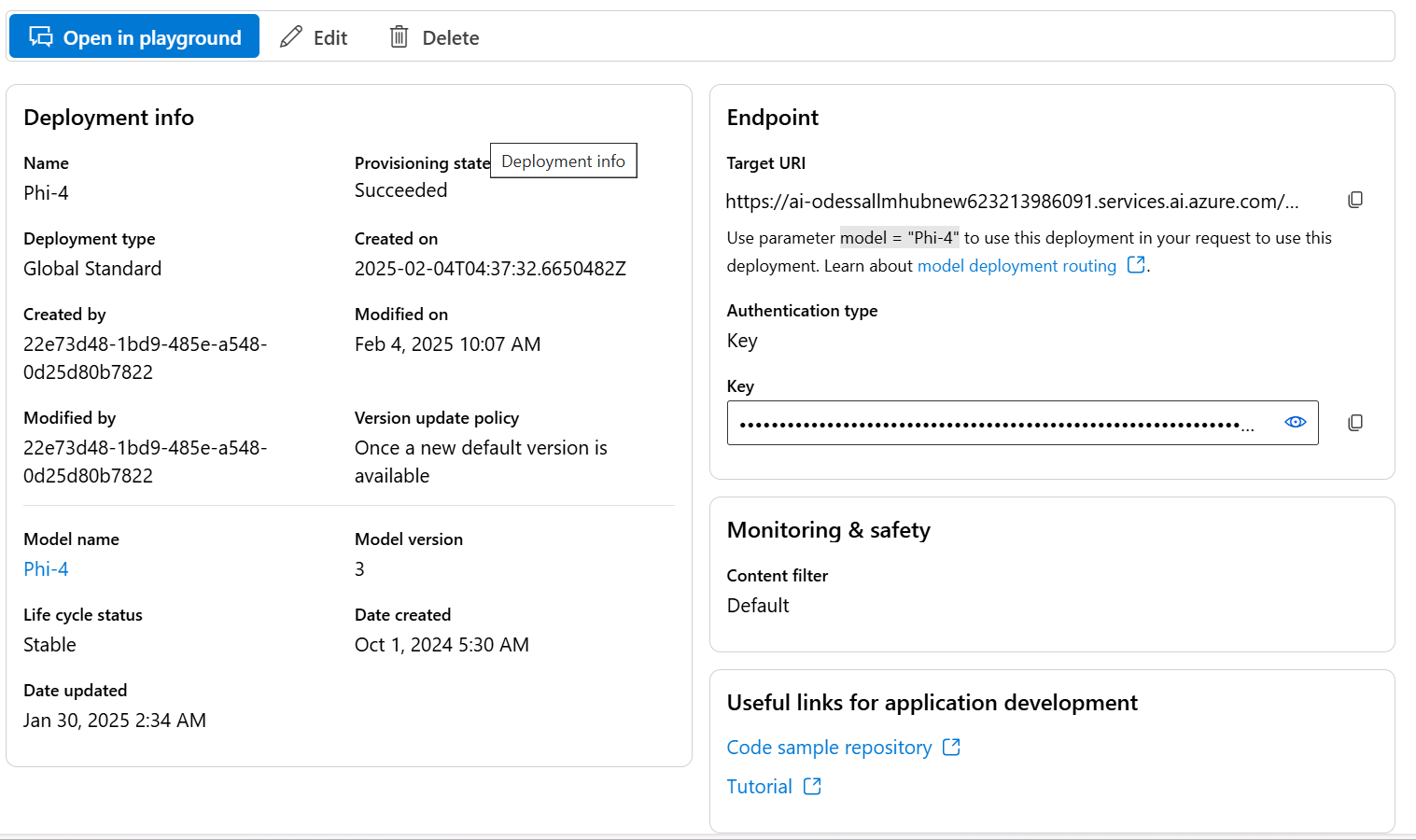The image size is (1416, 840).
Task: Click 'Feb 4, 2025 10:07 AM' modified date
Action: [x=447, y=344]
